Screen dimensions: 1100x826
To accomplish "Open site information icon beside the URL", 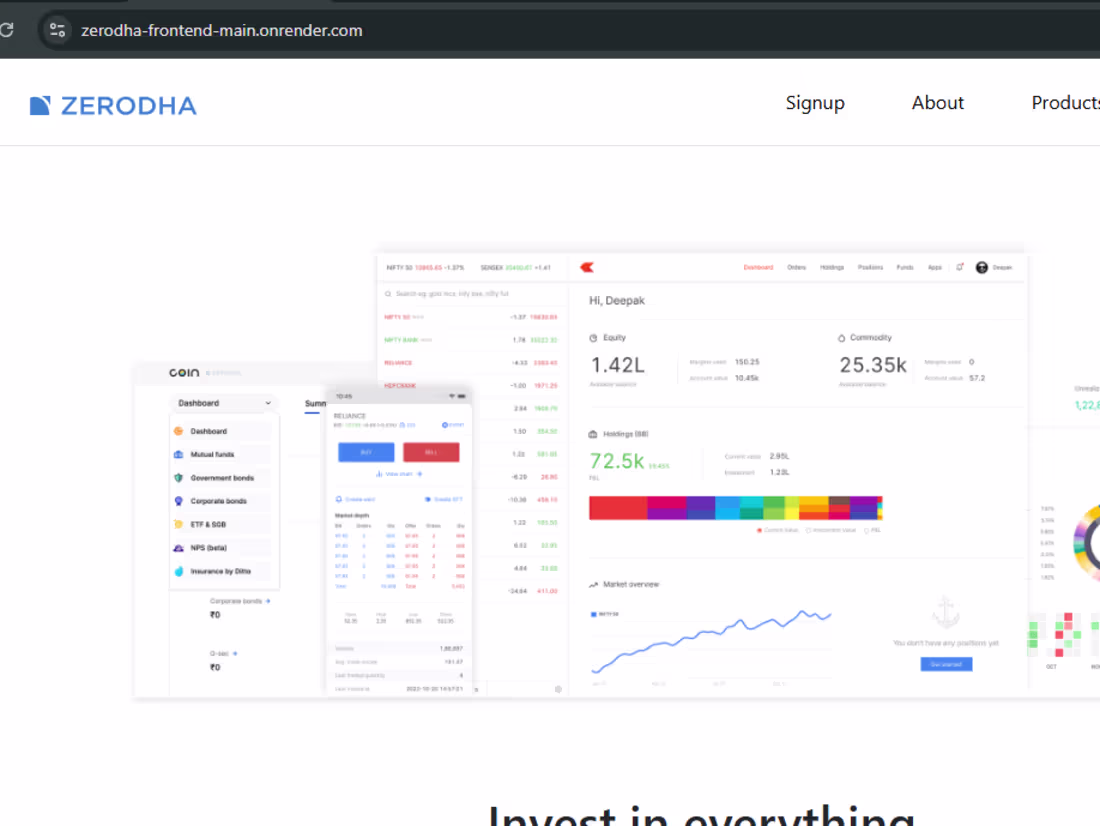I will coord(58,30).
